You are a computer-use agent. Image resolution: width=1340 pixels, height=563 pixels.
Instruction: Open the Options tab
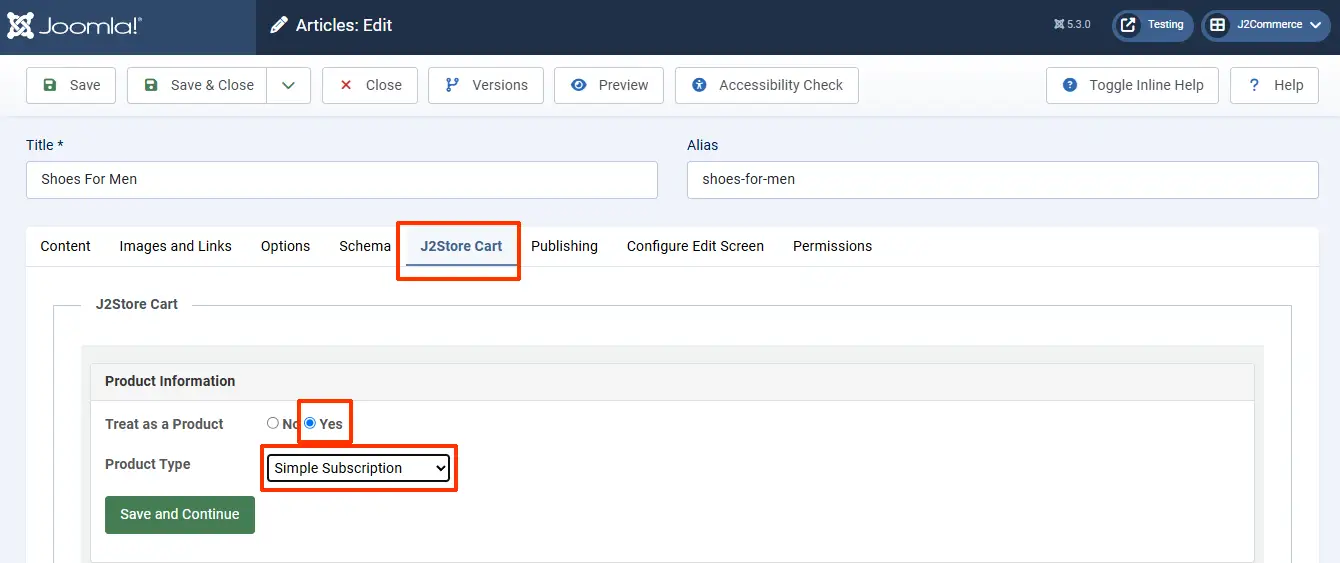286,246
